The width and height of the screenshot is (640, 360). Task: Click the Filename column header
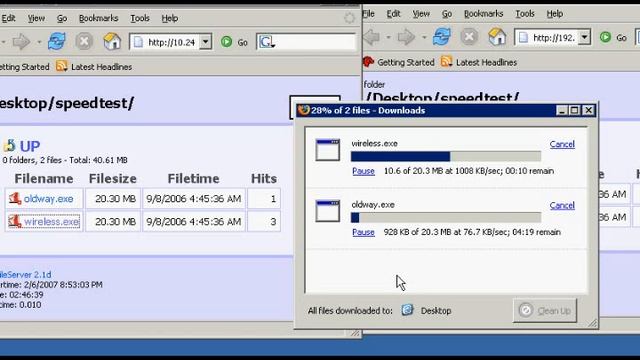[x=44, y=178]
